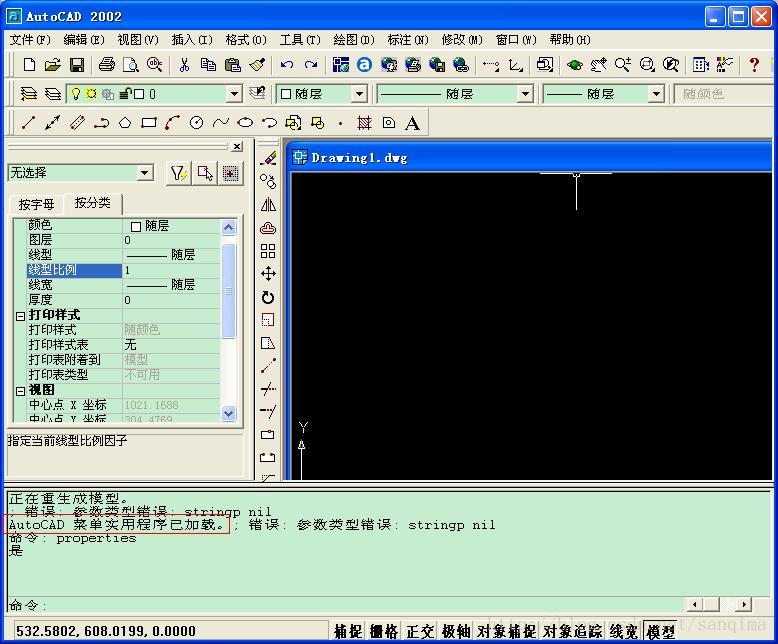778x644 pixels.
Task: Click the Select Objects cursor icon
Action: click(x=205, y=173)
